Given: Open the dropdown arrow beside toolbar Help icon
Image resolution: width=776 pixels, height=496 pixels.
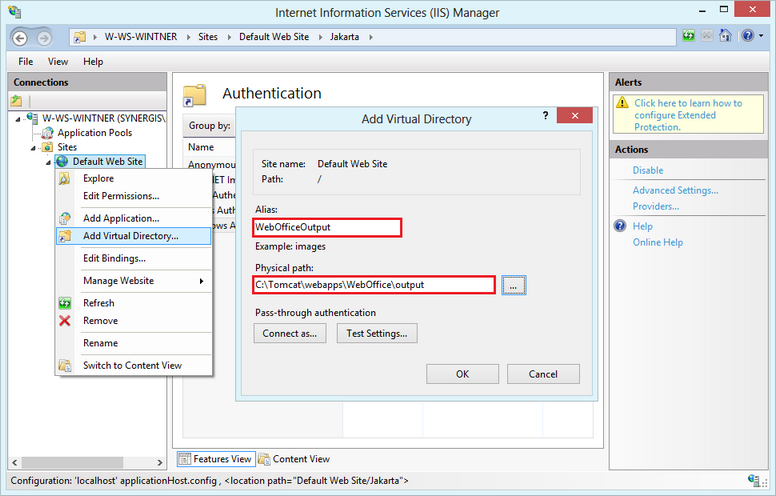Looking at the screenshot, I should click(761, 36).
